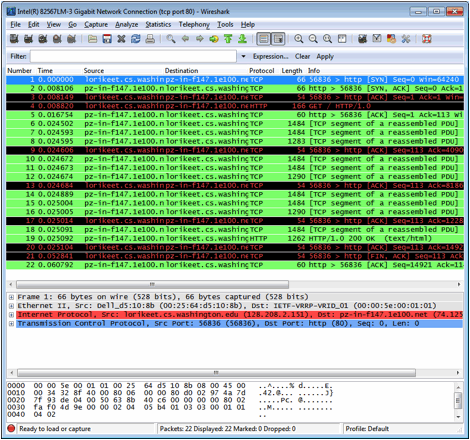Open preferences with the tools icon
The image size is (470, 440).
pos(406,39)
